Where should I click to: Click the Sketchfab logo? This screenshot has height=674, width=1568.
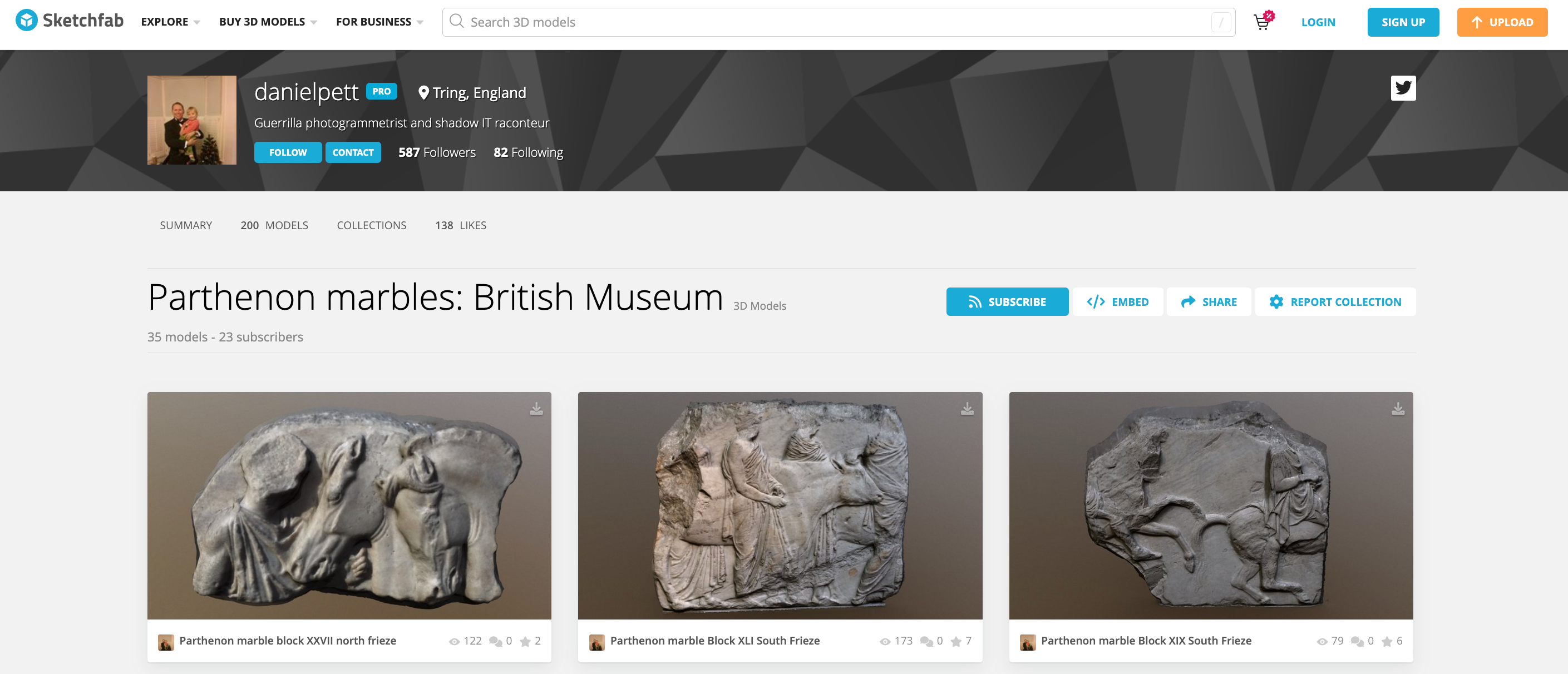point(70,21)
